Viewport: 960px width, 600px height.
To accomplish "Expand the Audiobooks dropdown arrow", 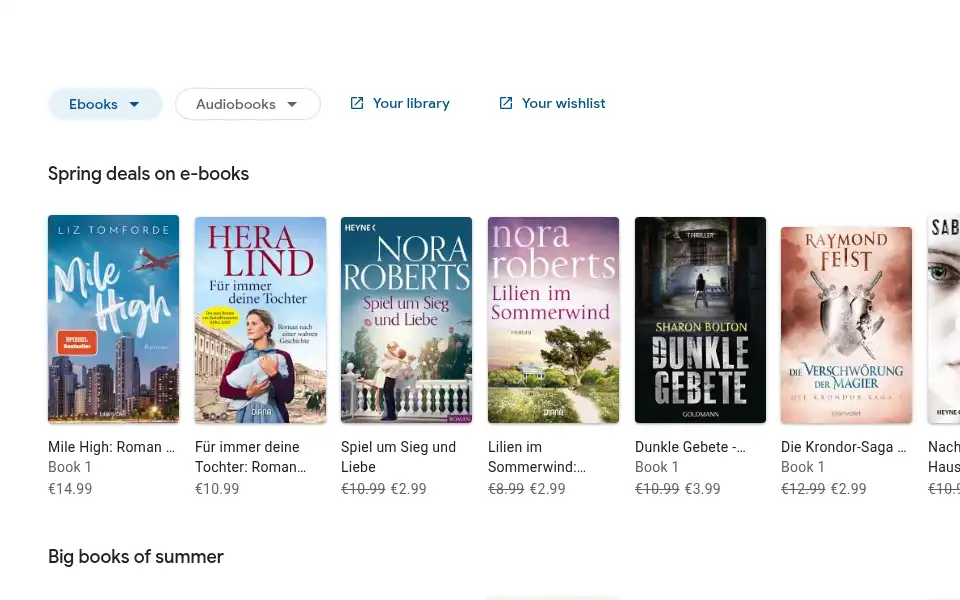I will coord(292,105).
